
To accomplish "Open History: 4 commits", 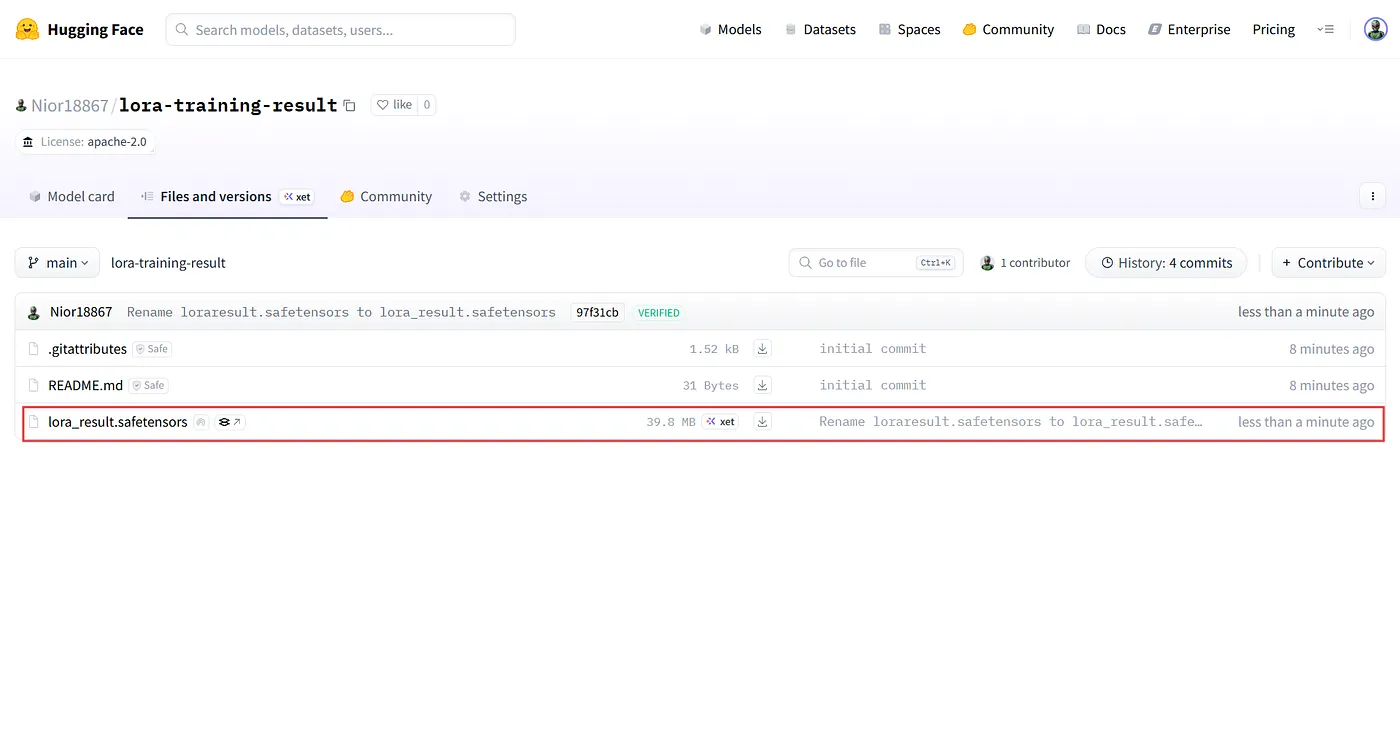I will pos(1166,263).
